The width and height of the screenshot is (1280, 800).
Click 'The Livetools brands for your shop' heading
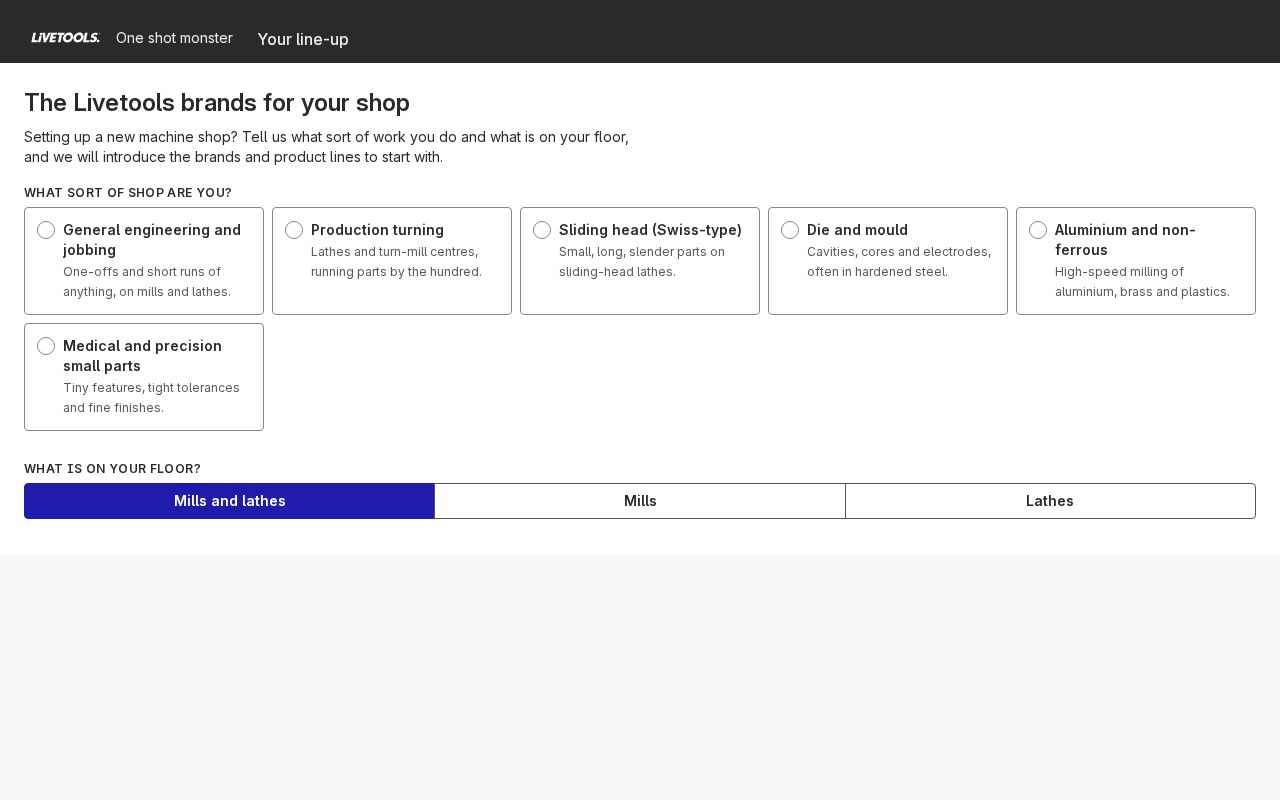(217, 103)
